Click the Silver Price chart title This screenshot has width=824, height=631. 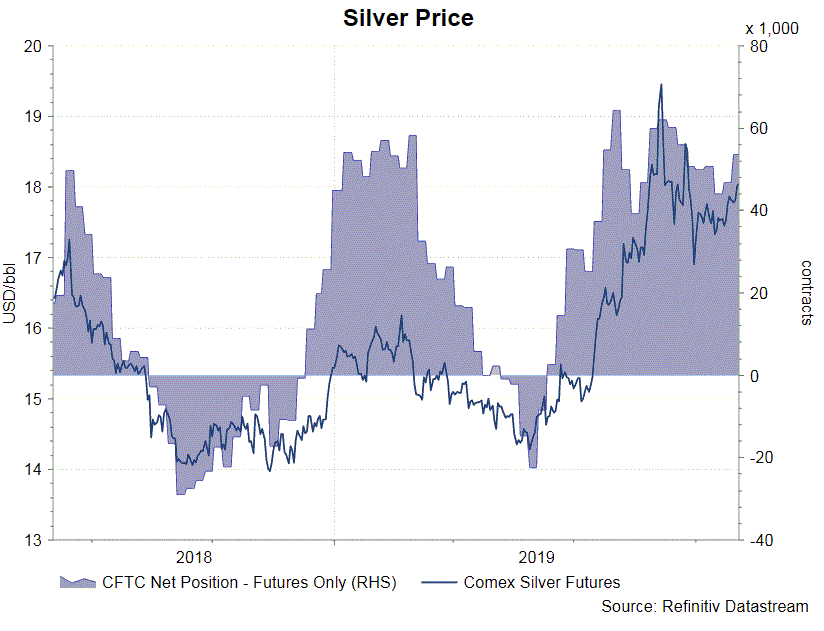408,18
